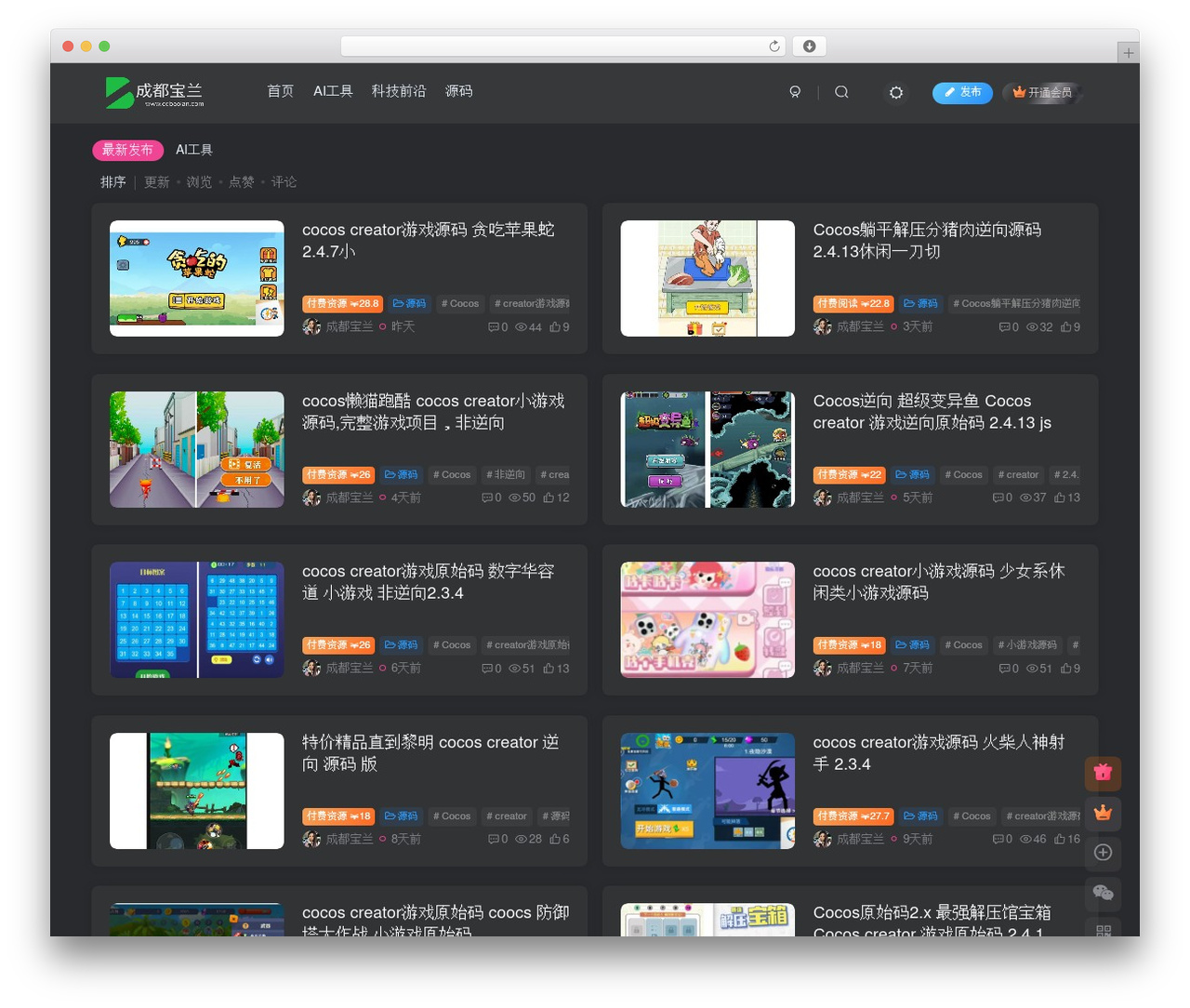Click 付费资源 28.8 tag on 贪吃苹果蛇 card

342,303
